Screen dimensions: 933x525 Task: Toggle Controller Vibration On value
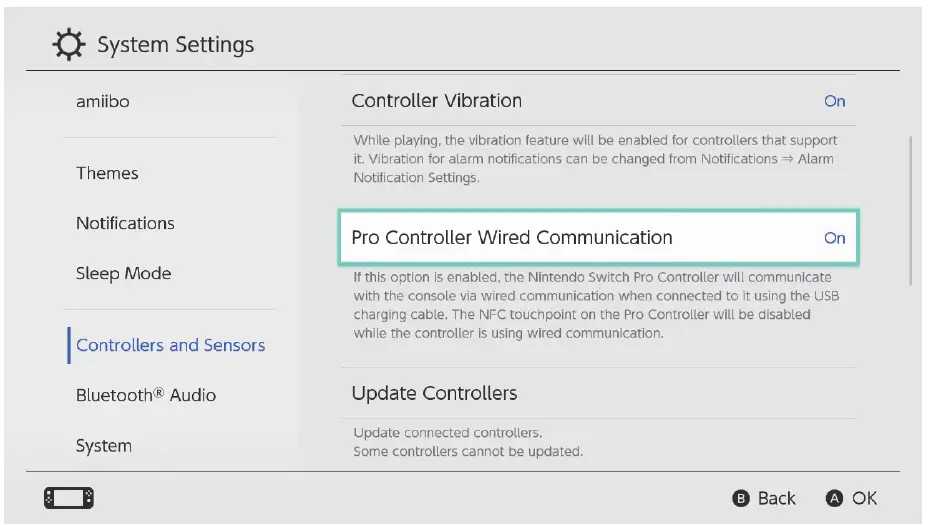834,101
